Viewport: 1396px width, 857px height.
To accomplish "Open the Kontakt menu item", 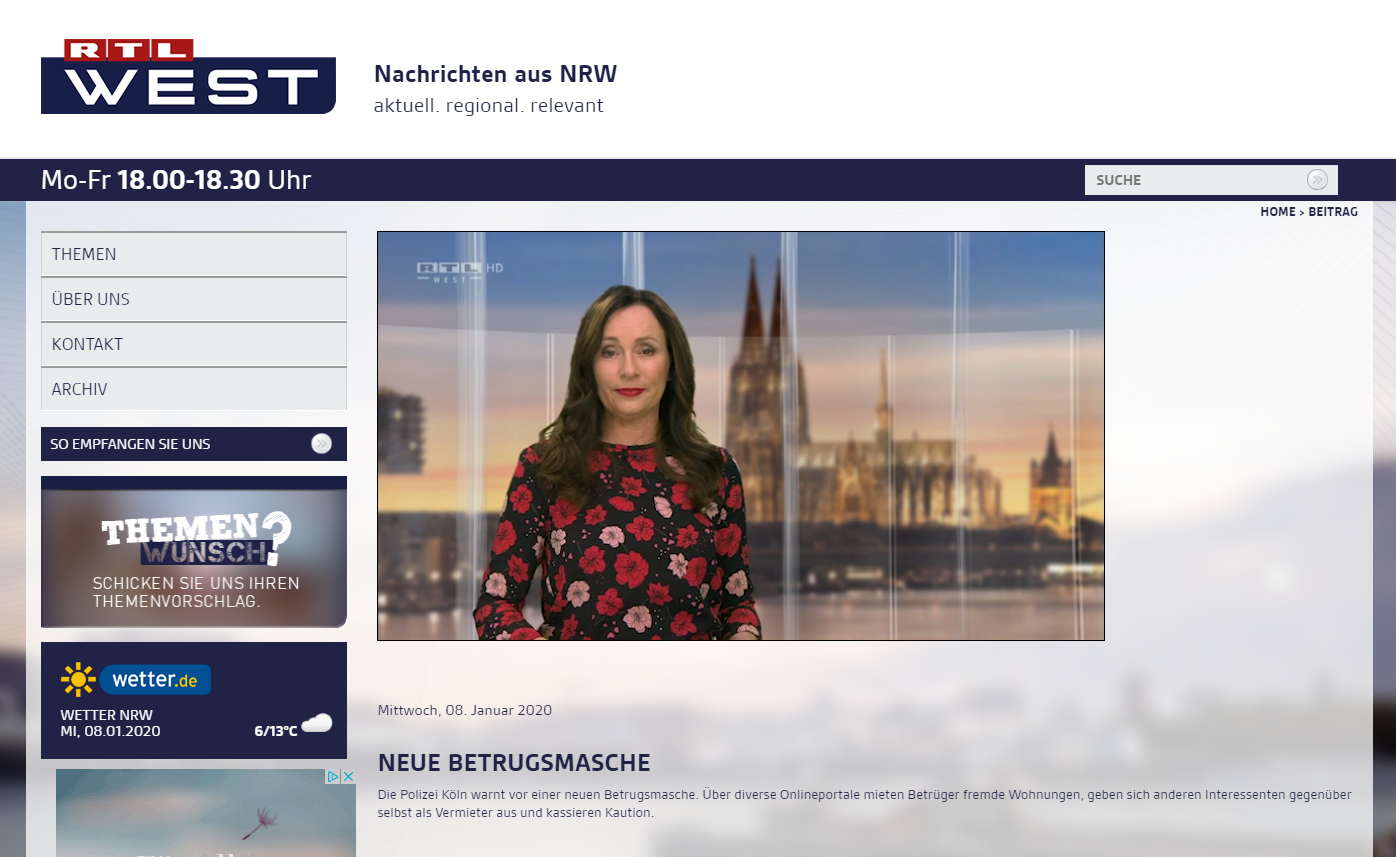I will [x=194, y=344].
